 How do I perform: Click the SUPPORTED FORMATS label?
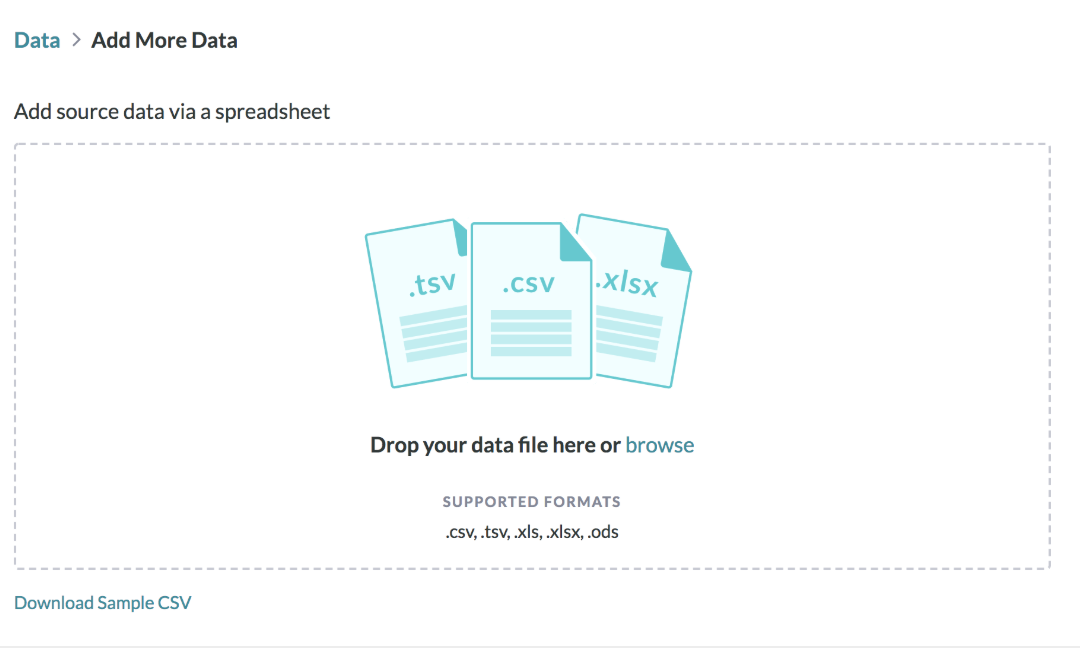[x=531, y=502]
